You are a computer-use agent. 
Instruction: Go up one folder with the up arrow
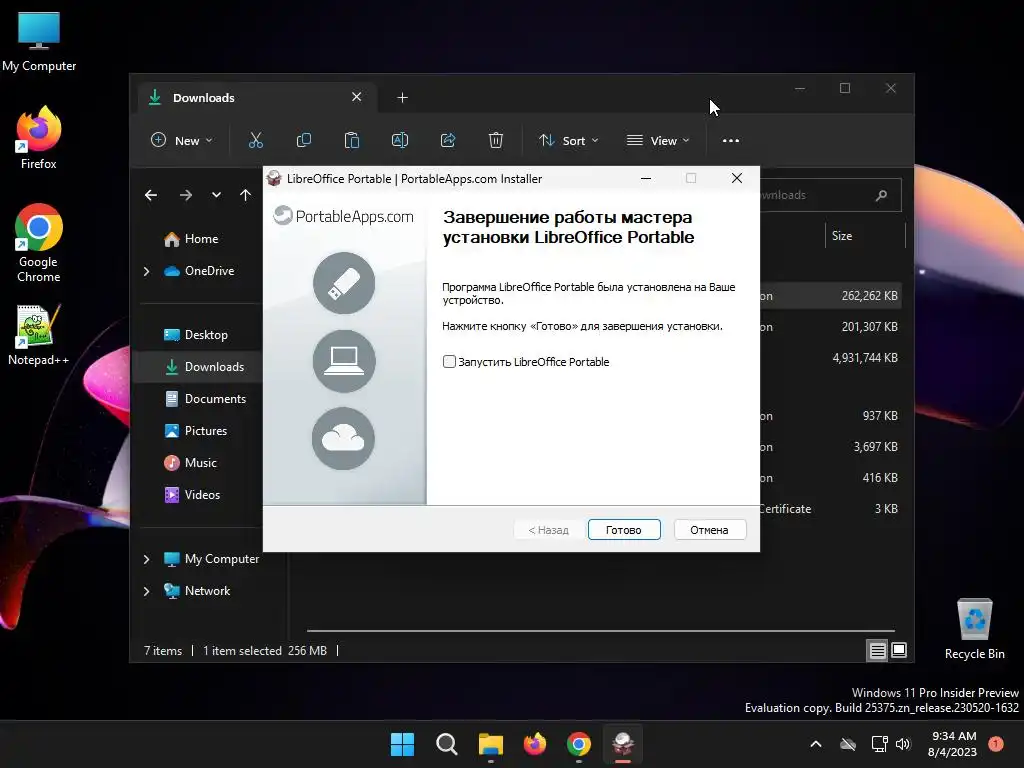[246, 195]
